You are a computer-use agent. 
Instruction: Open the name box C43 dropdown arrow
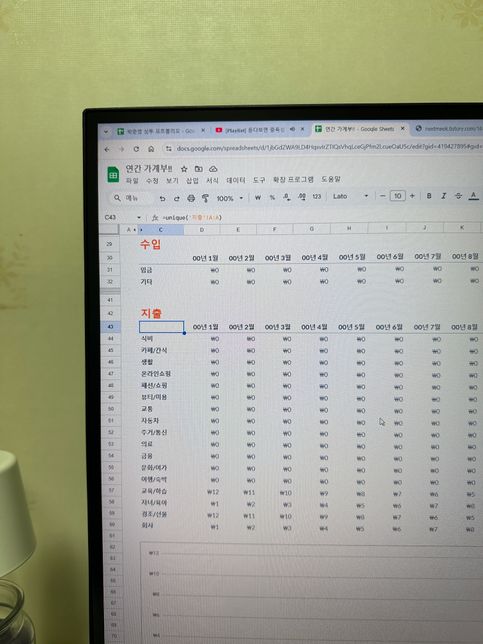pos(139,218)
